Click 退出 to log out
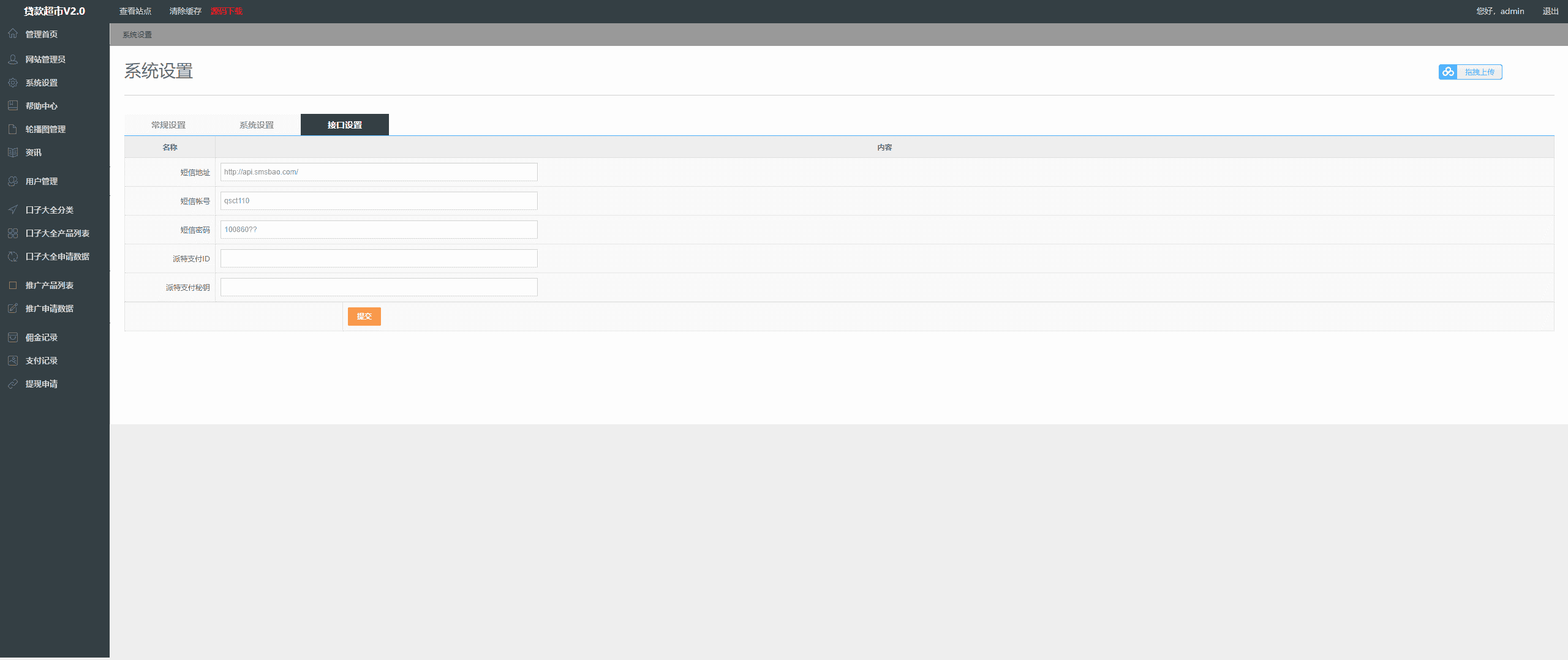 [1551, 11]
